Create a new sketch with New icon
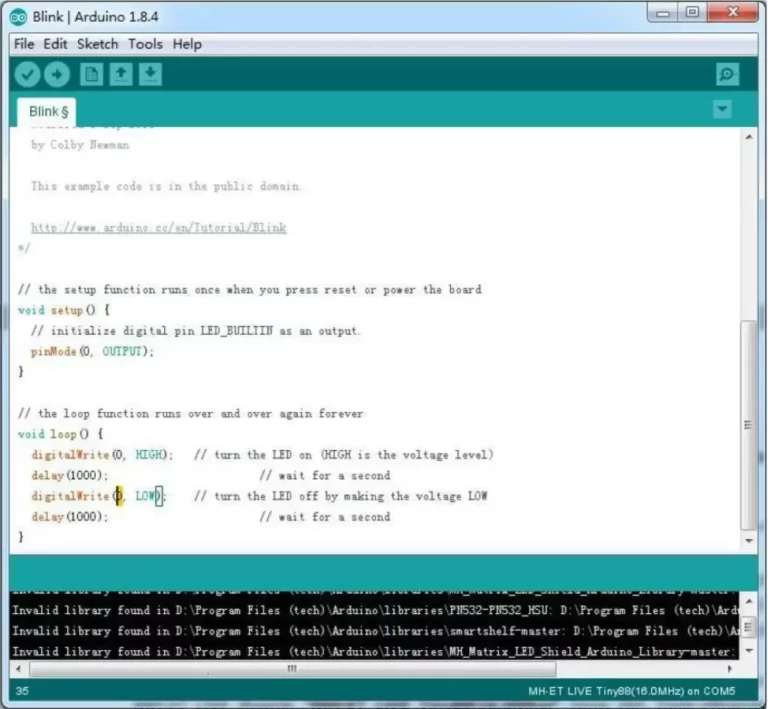The height and width of the screenshot is (709, 768). click(91, 74)
